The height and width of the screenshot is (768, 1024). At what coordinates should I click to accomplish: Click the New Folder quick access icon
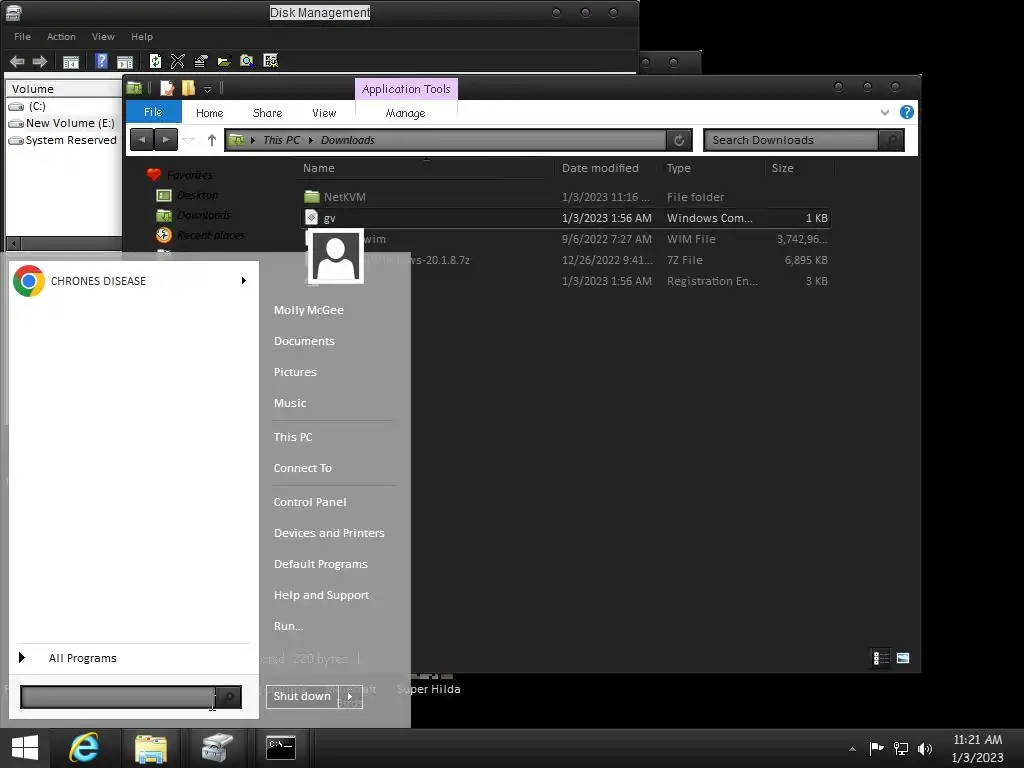[x=189, y=88]
